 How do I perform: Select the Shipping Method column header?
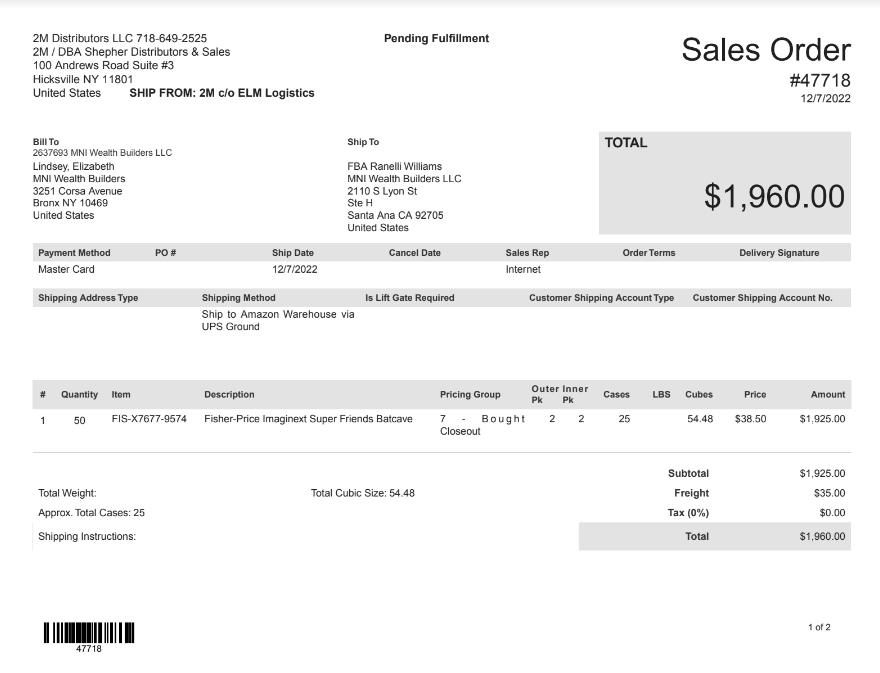[239, 297]
